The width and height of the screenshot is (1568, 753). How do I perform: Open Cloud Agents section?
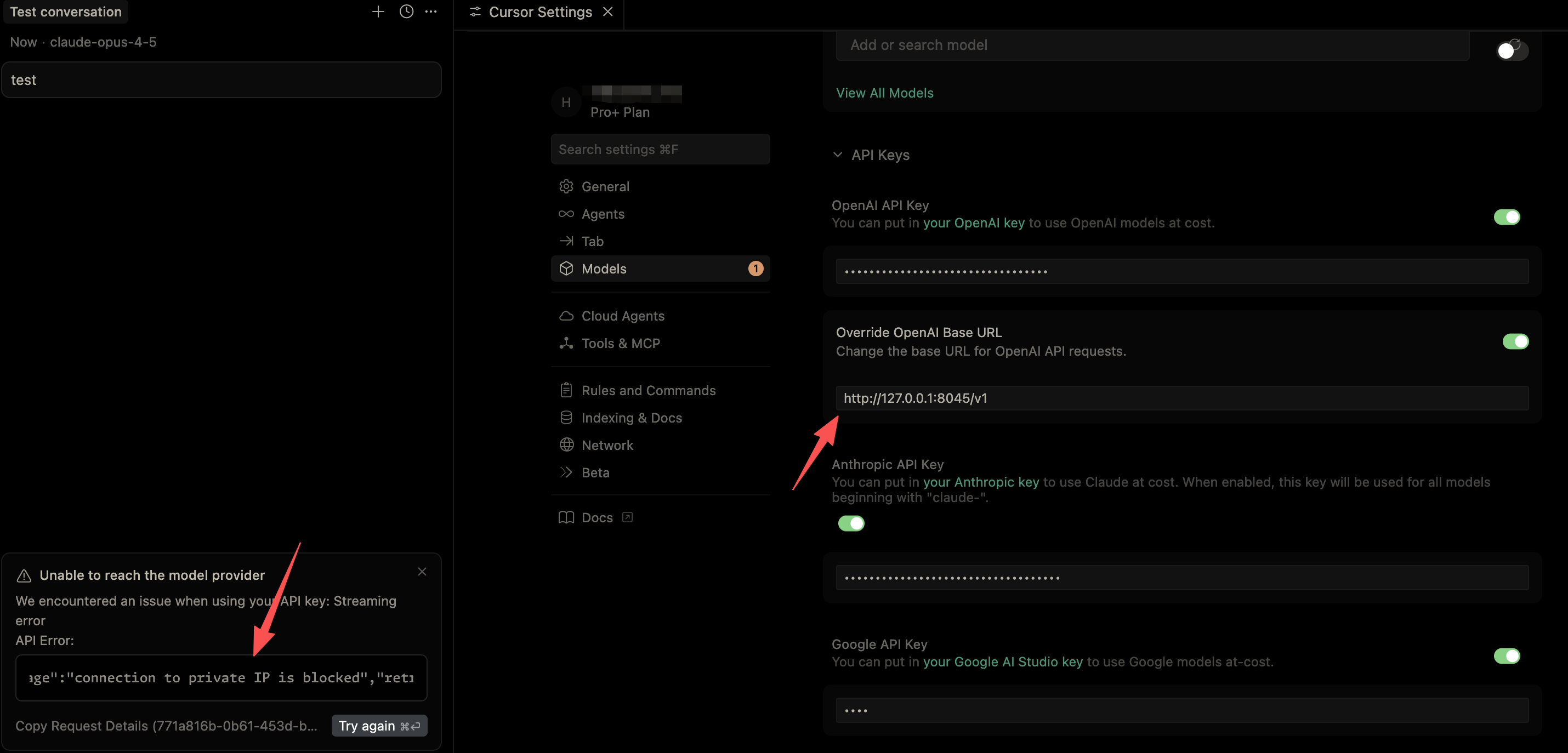(622, 316)
